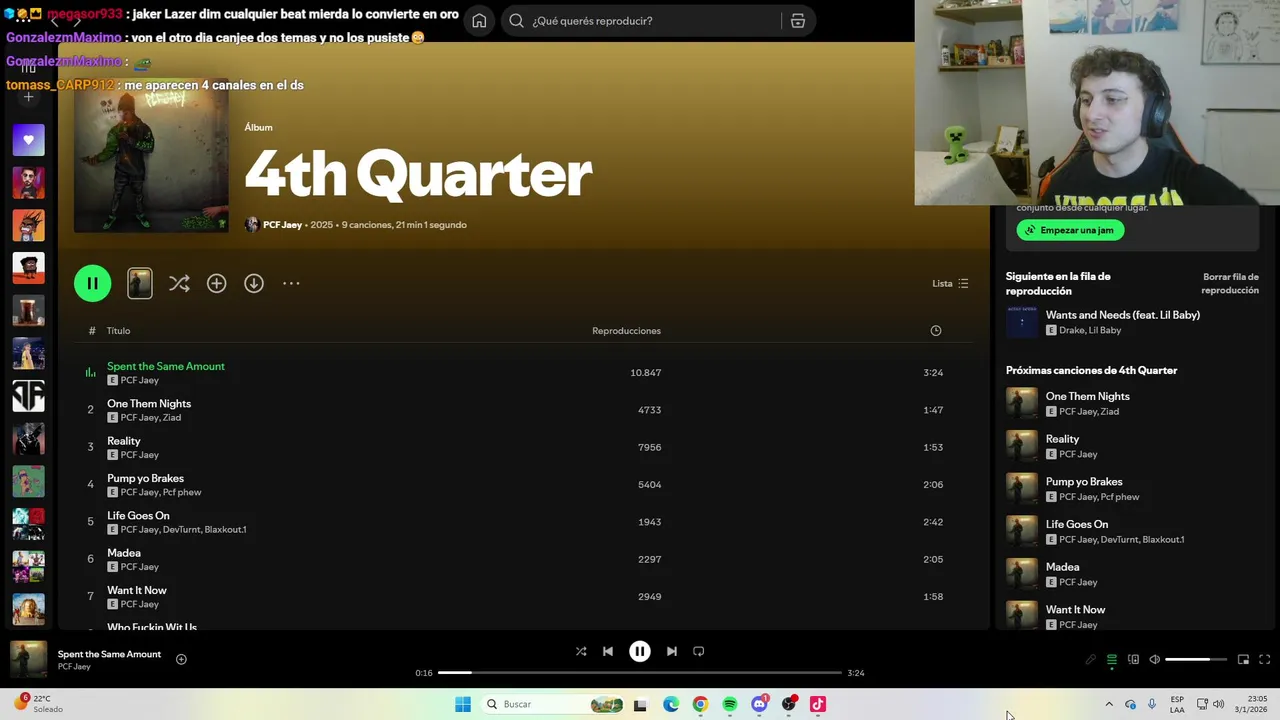1280x720 pixels.
Task: Select Reality in the queue panel
Action: point(1062,439)
